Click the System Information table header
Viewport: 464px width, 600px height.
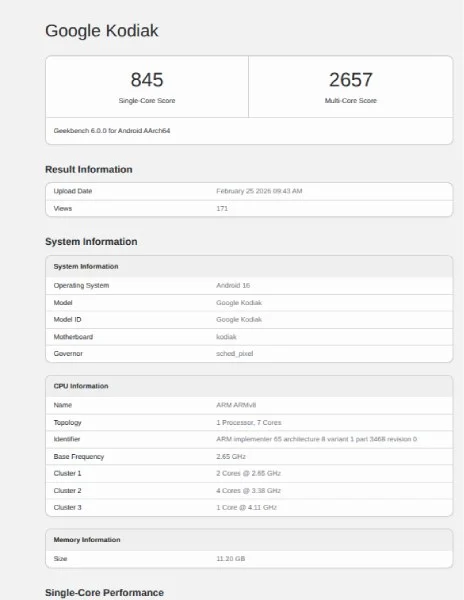86,266
